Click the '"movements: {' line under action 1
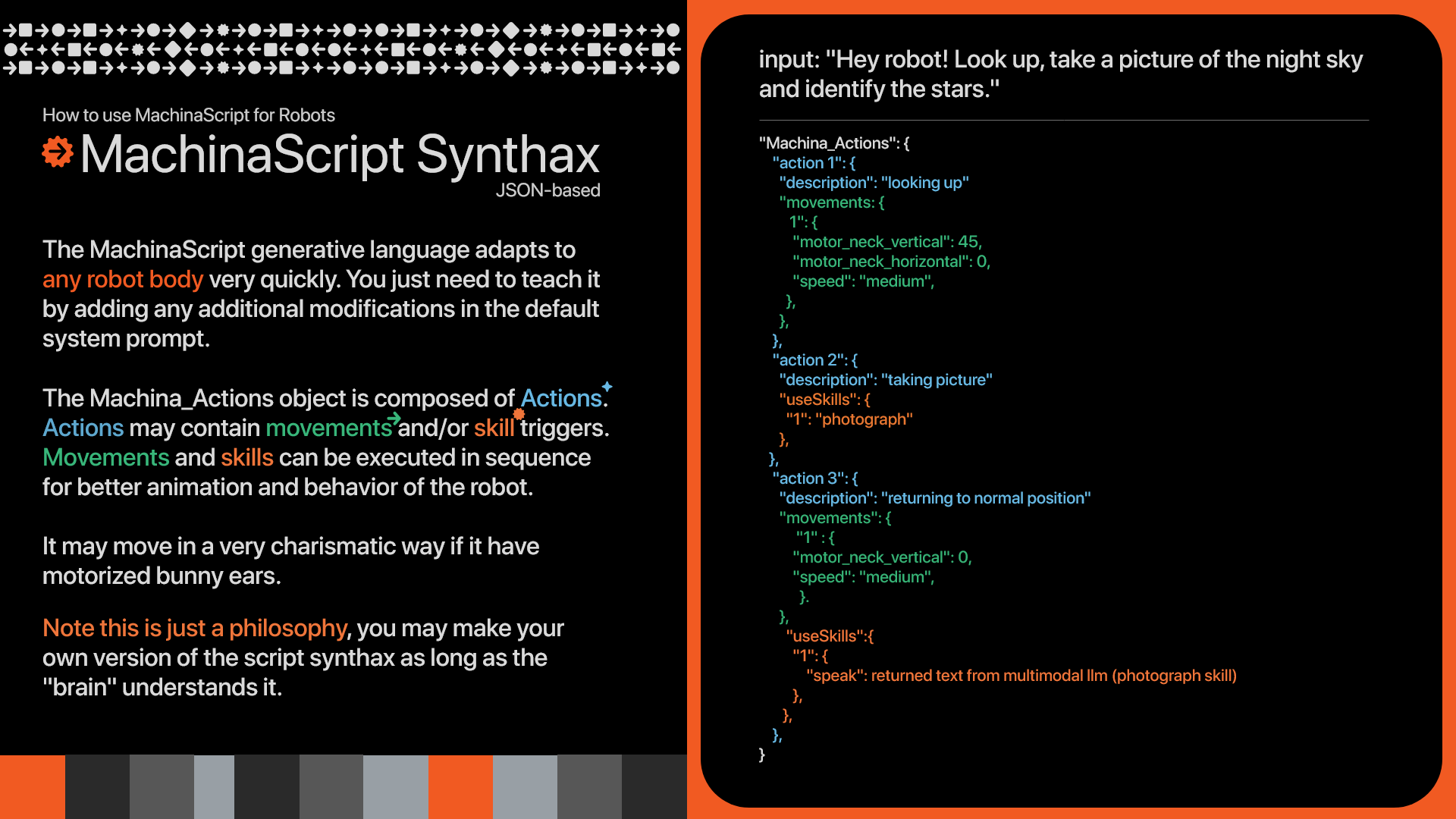The height and width of the screenshot is (819, 1456). pos(832,202)
